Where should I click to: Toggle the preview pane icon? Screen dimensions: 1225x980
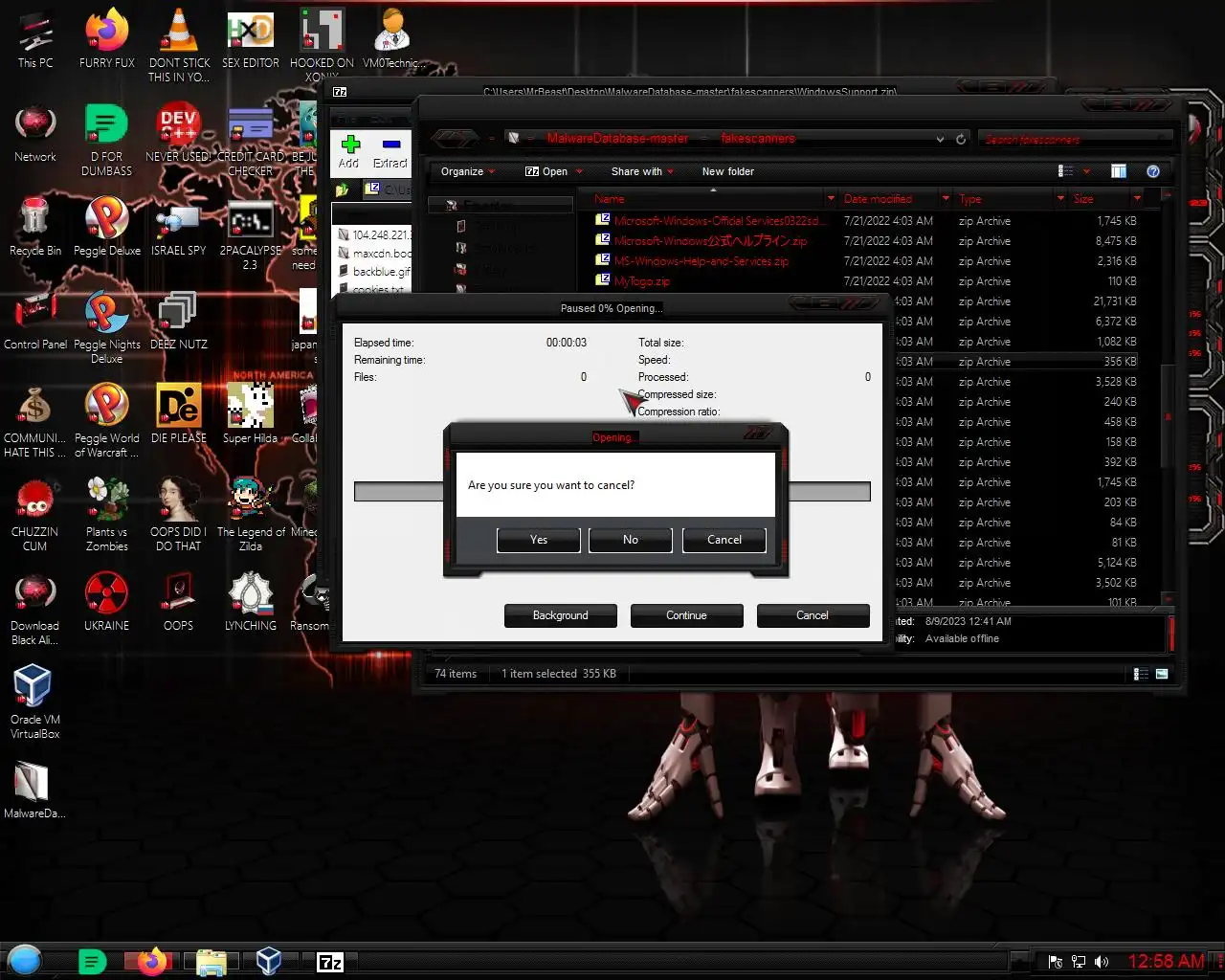1119,171
